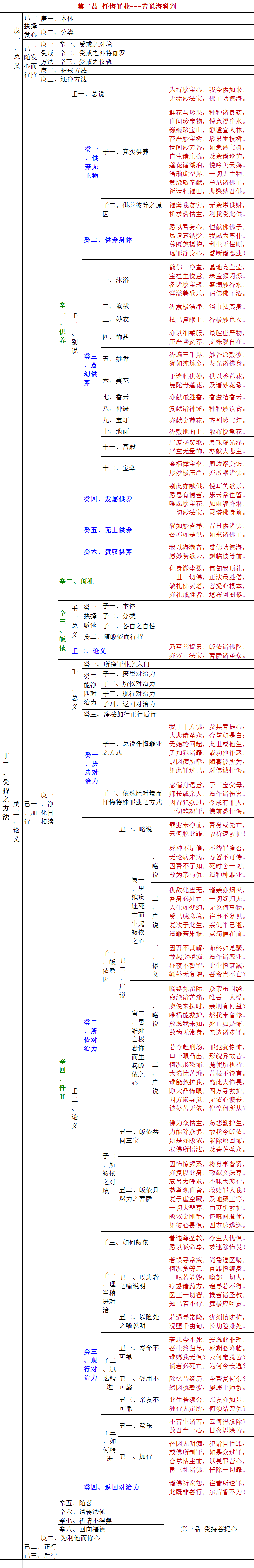Click the vertical heading '丁二、受持之方法'
The image size is (254, 1568).
pos(6,786)
